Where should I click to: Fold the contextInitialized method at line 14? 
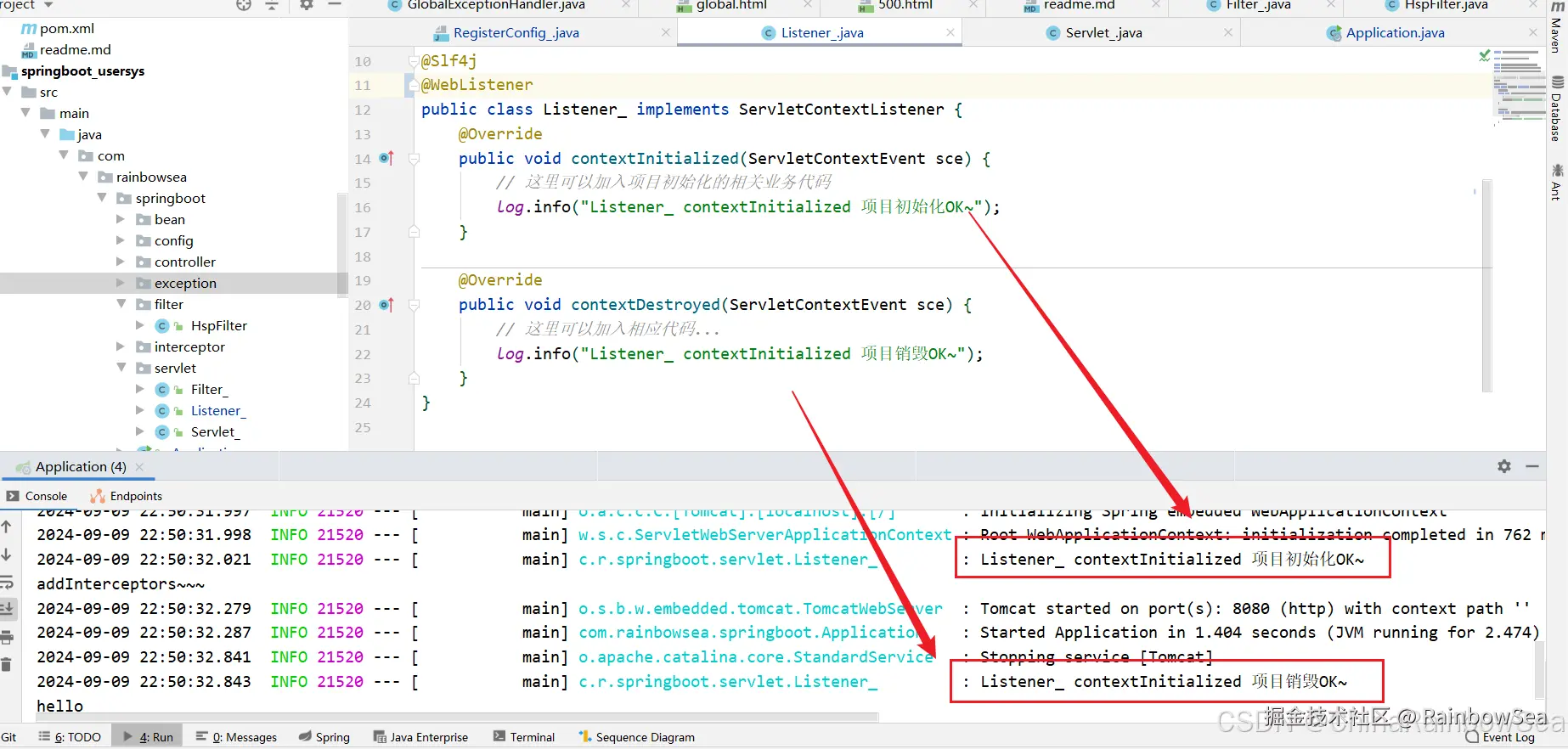[x=415, y=158]
